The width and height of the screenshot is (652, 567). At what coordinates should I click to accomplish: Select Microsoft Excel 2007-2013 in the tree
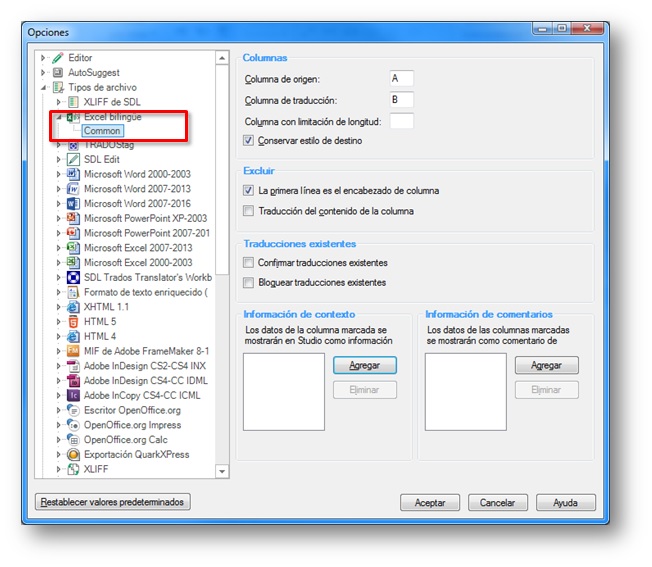138,248
